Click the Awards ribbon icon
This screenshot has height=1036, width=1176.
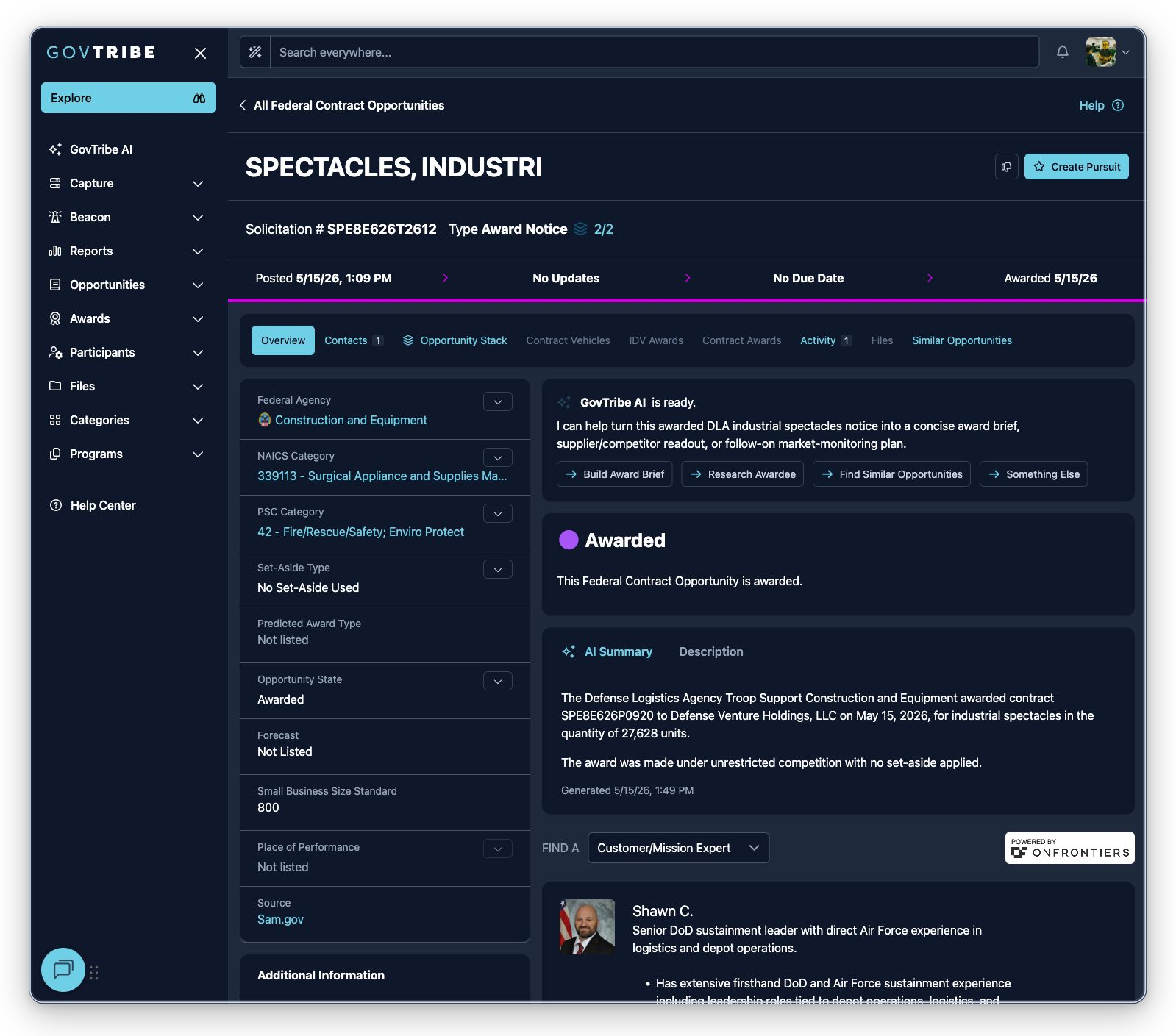pyautogui.click(x=55, y=318)
